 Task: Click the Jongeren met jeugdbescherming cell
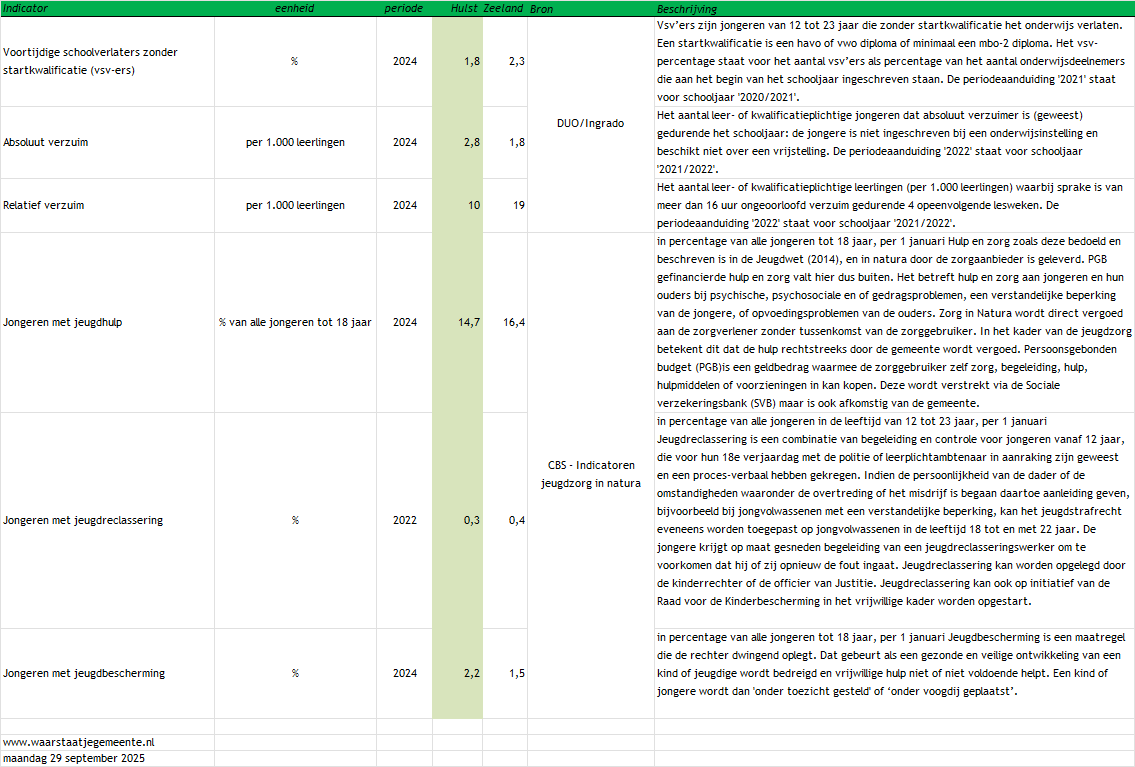point(84,673)
